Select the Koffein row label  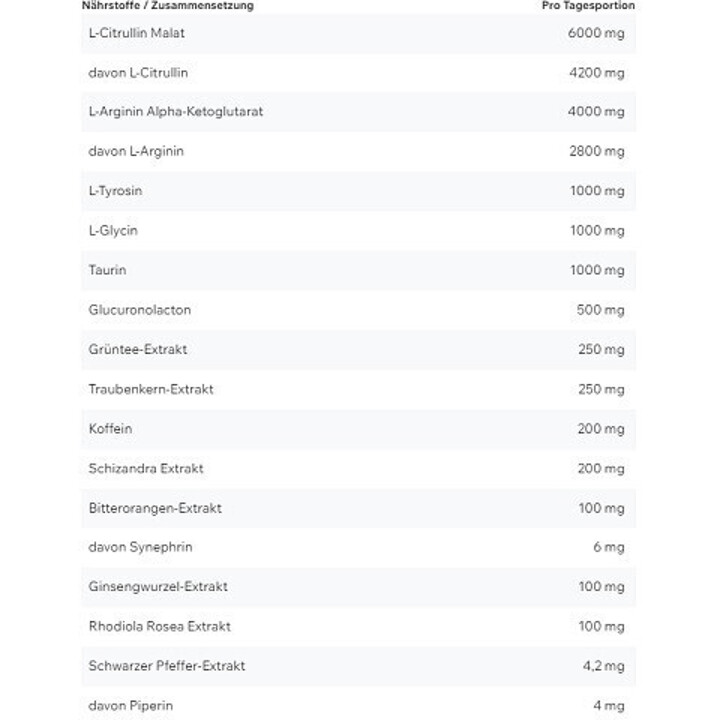tap(110, 428)
